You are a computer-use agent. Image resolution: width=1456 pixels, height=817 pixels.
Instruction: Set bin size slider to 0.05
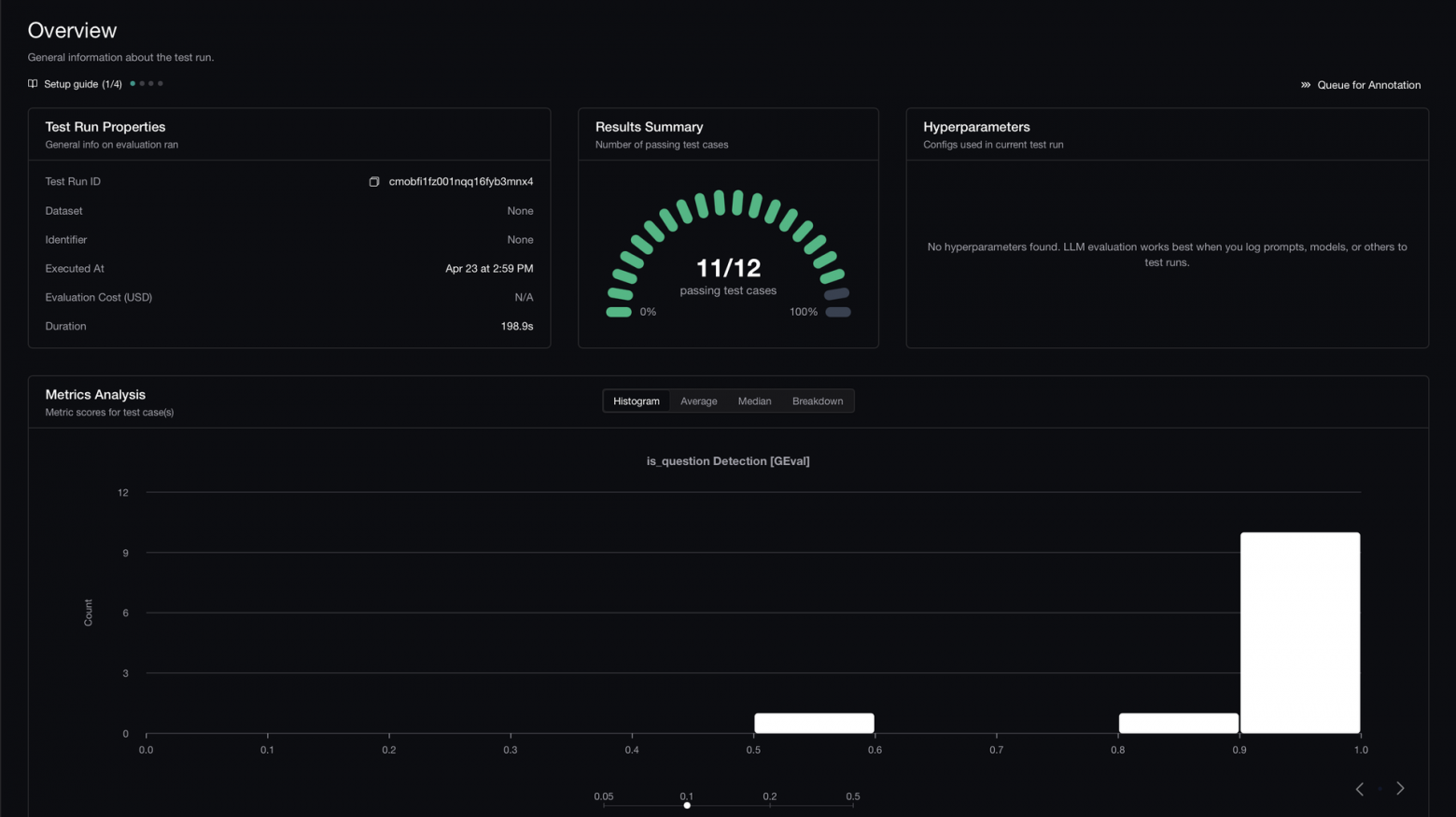604,805
